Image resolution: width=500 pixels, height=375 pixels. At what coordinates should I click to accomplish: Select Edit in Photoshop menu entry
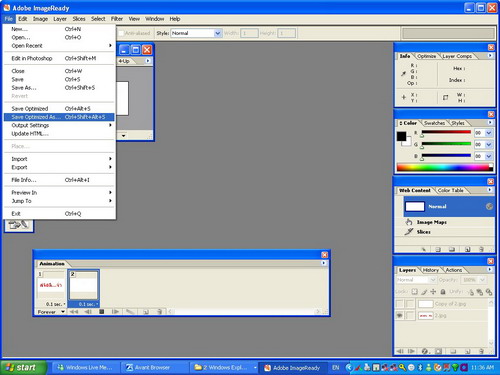click(59, 58)
